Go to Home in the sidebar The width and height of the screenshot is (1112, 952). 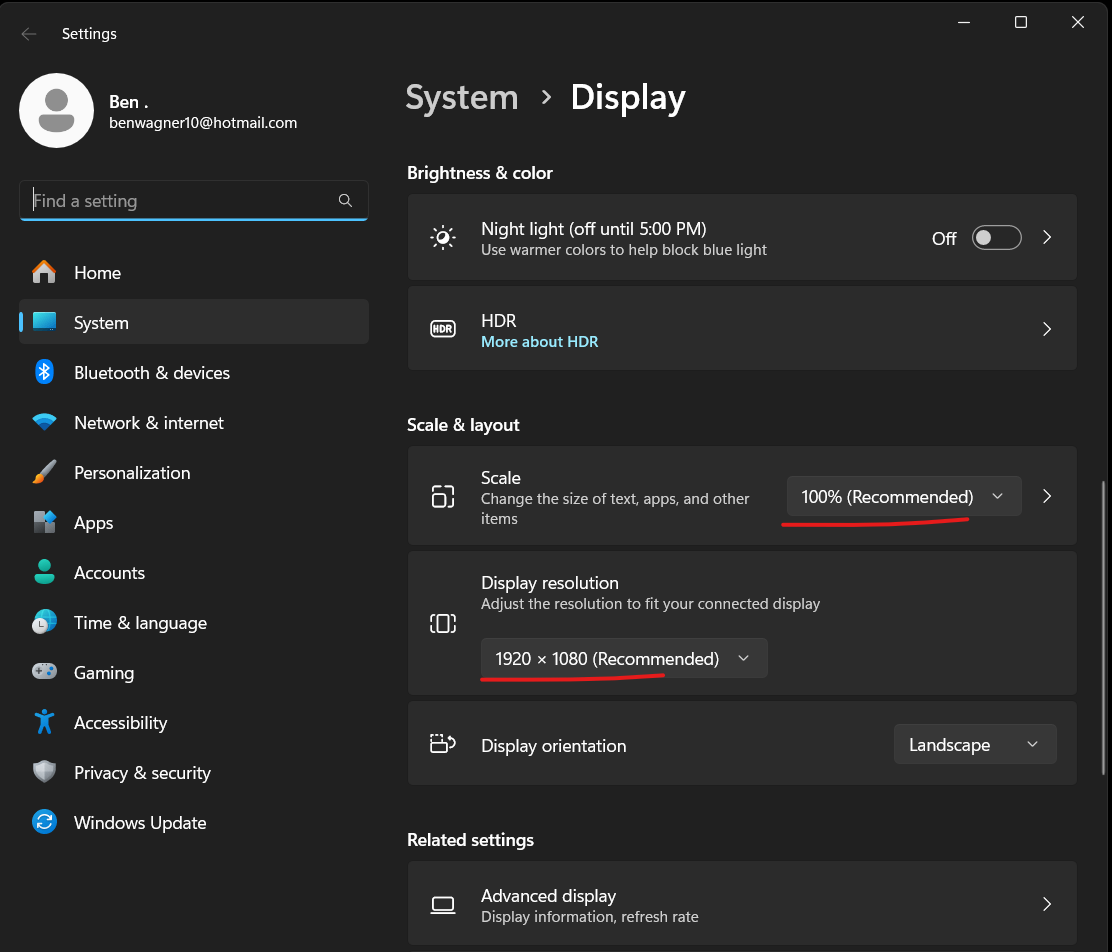(194, 272)
